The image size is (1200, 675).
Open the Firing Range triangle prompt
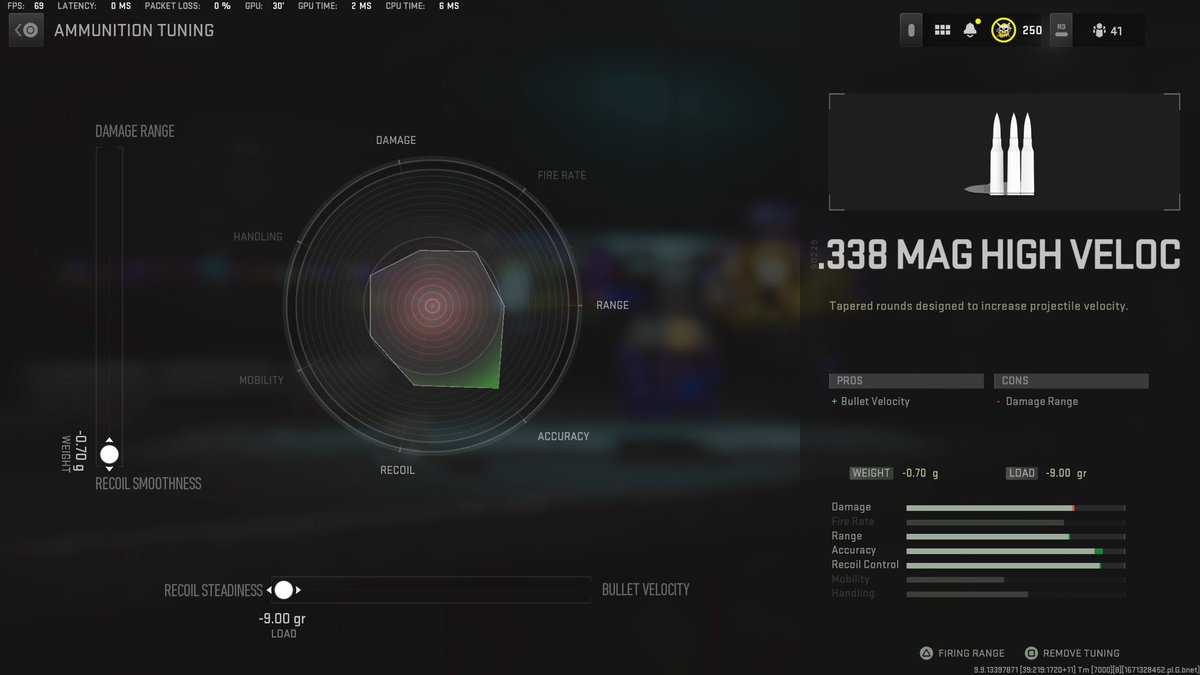962,653
